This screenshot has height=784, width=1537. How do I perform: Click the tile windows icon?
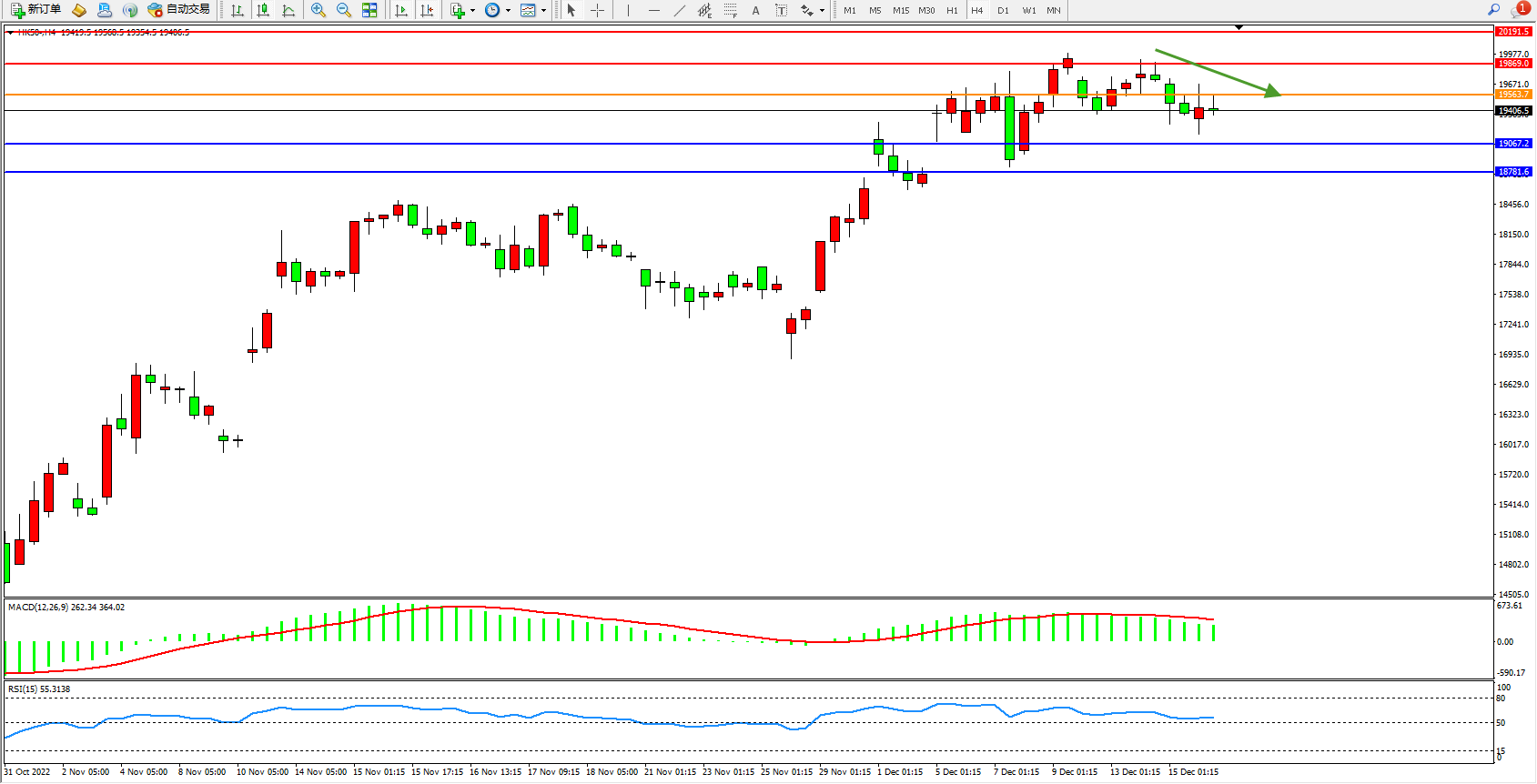tap(369, 10)
